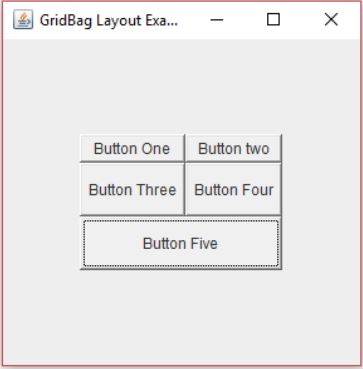Close the GridBag Layout Example window
This screenshot has width=363, height=369.
[331, 20]
